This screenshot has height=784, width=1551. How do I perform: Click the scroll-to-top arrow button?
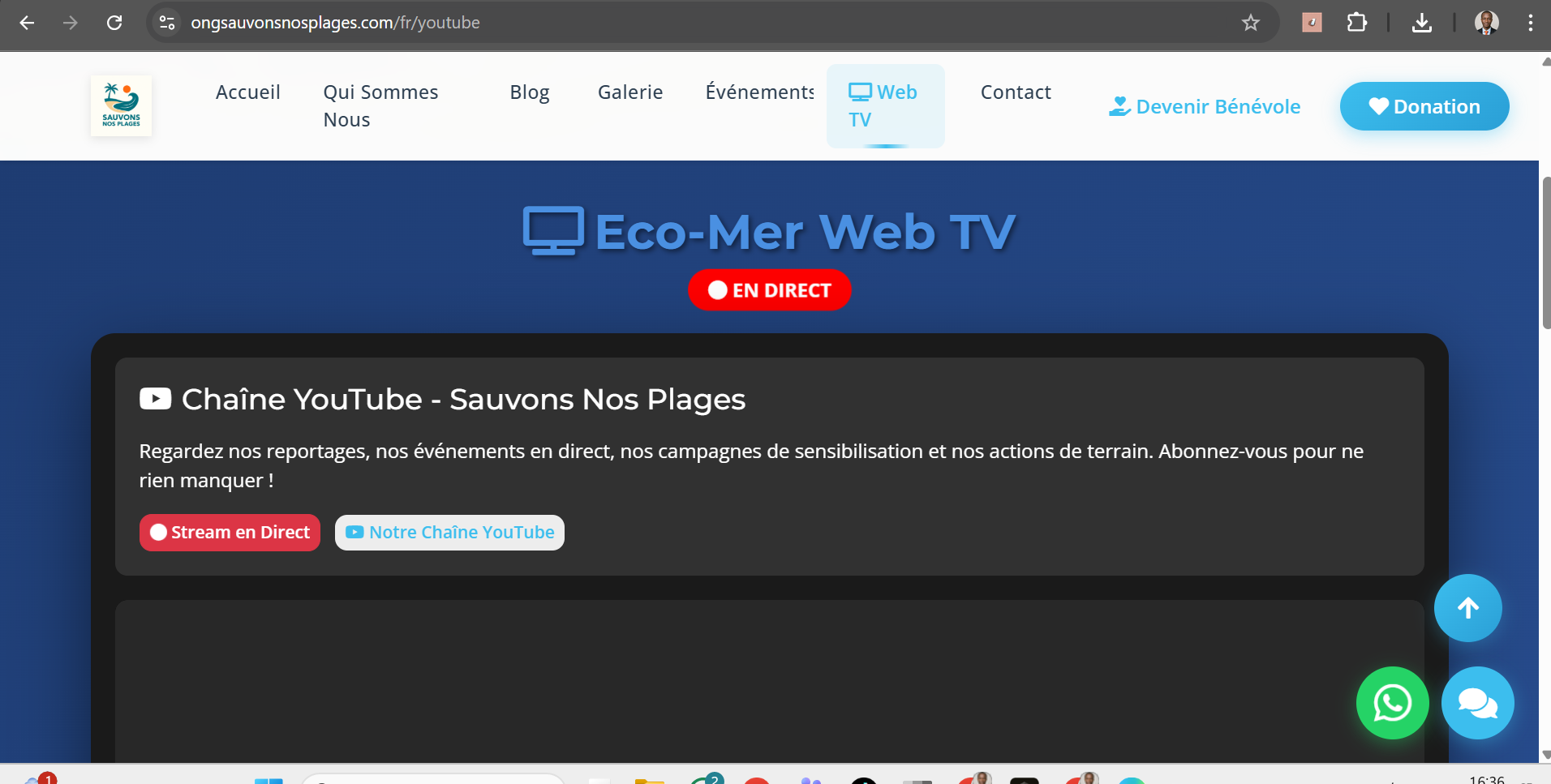pos(1467,608)
